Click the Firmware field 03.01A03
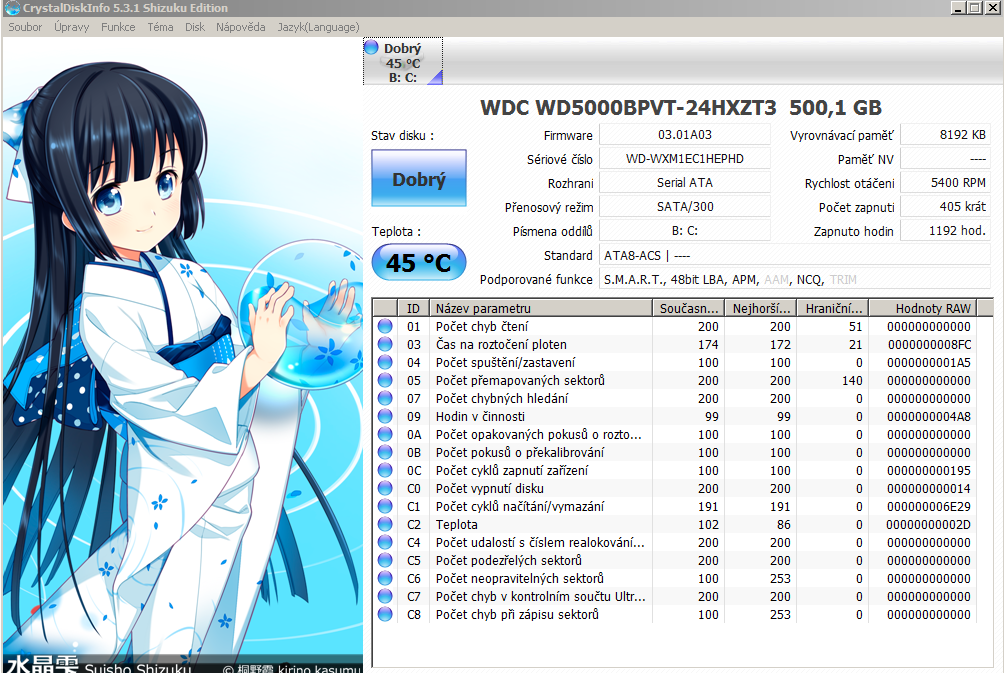Image resolution: width=1004 pixels, height=673 pixels. [x=684, y=135]
